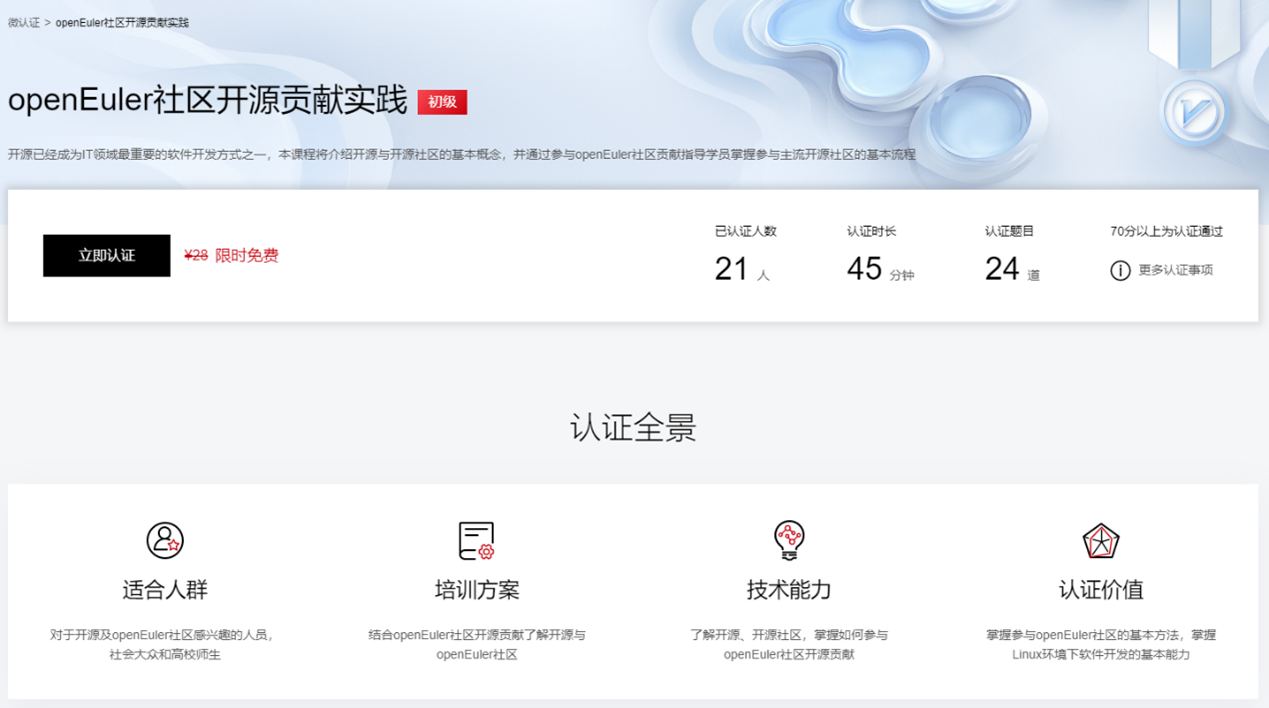Click the 培训方案 certificate icon
The height and width of the screenshot is (708, 1269).
pyautogui.click(x=476, y=540)
